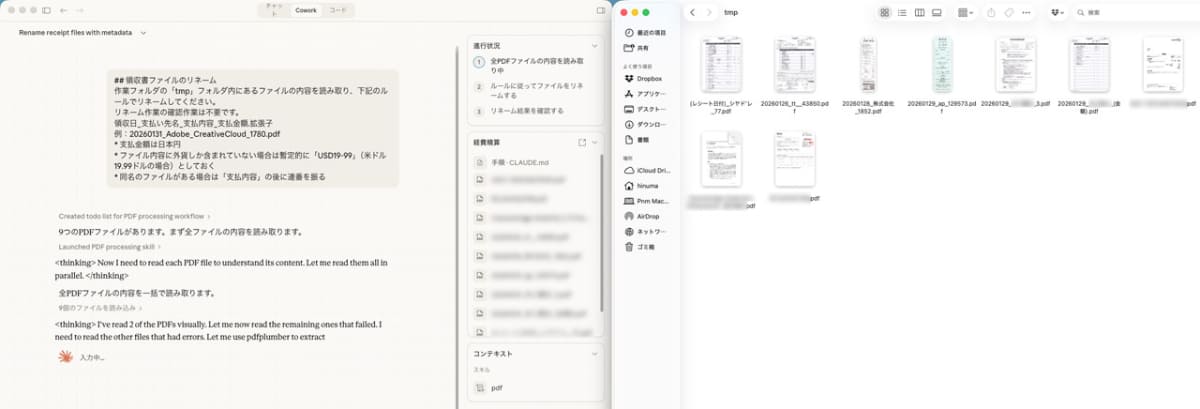Open ネットワーク in Finder sidebar
This screenshot has width=1200, height=409.
(x=645, y=230)
